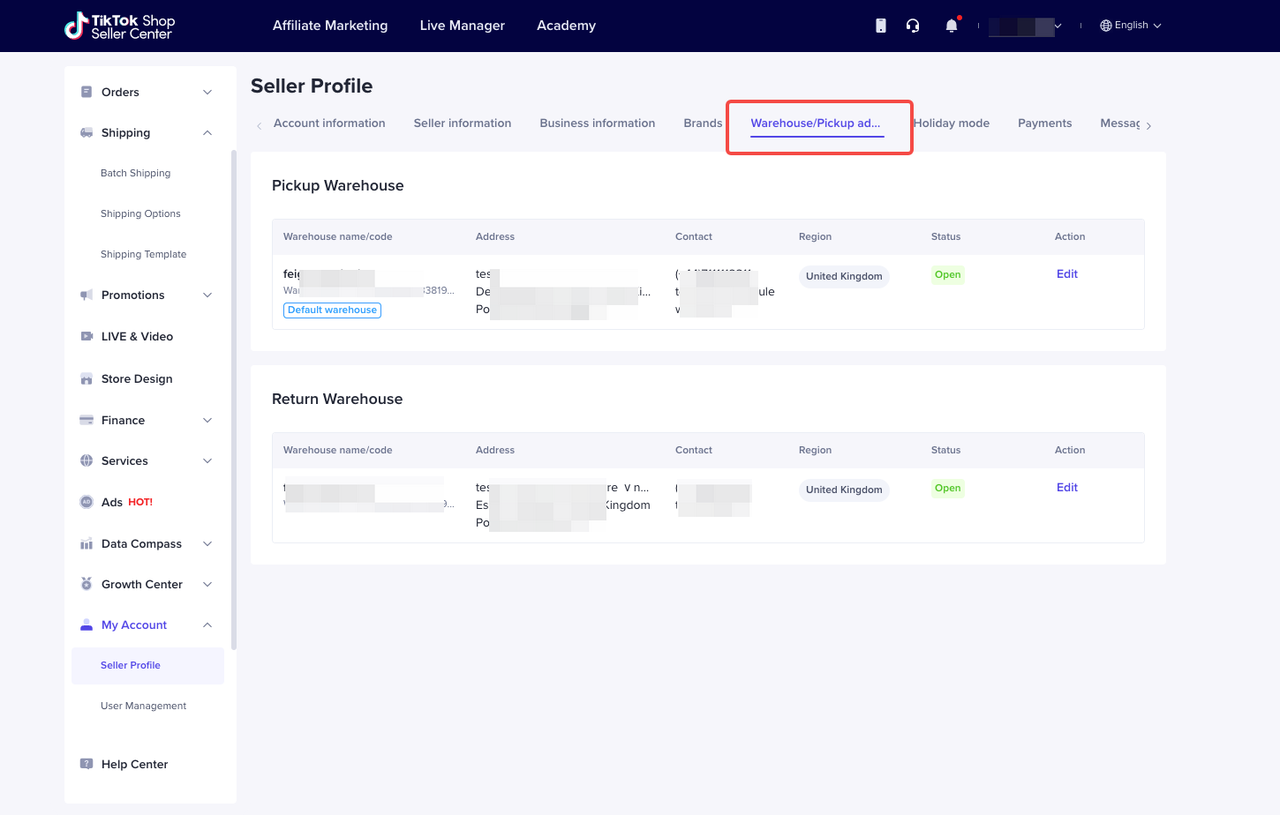Collapse the My Account chevron
This screenshot has width=1280, height=815.
coord(207,625)
